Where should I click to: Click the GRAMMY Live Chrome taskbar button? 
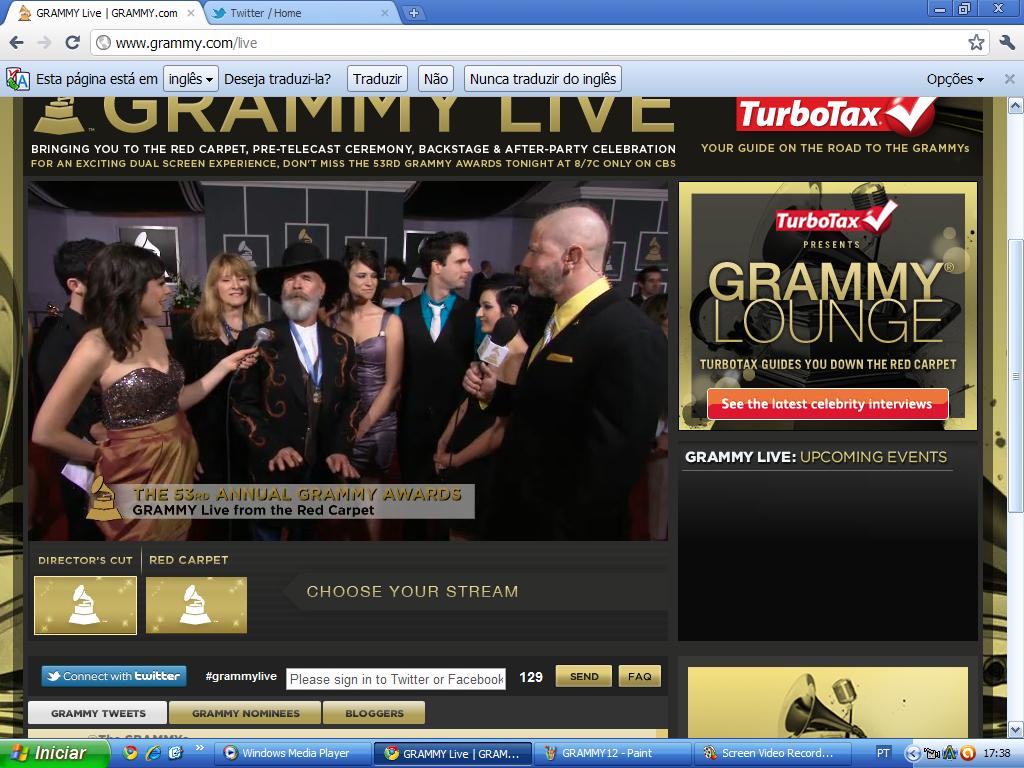coord(452,753)
